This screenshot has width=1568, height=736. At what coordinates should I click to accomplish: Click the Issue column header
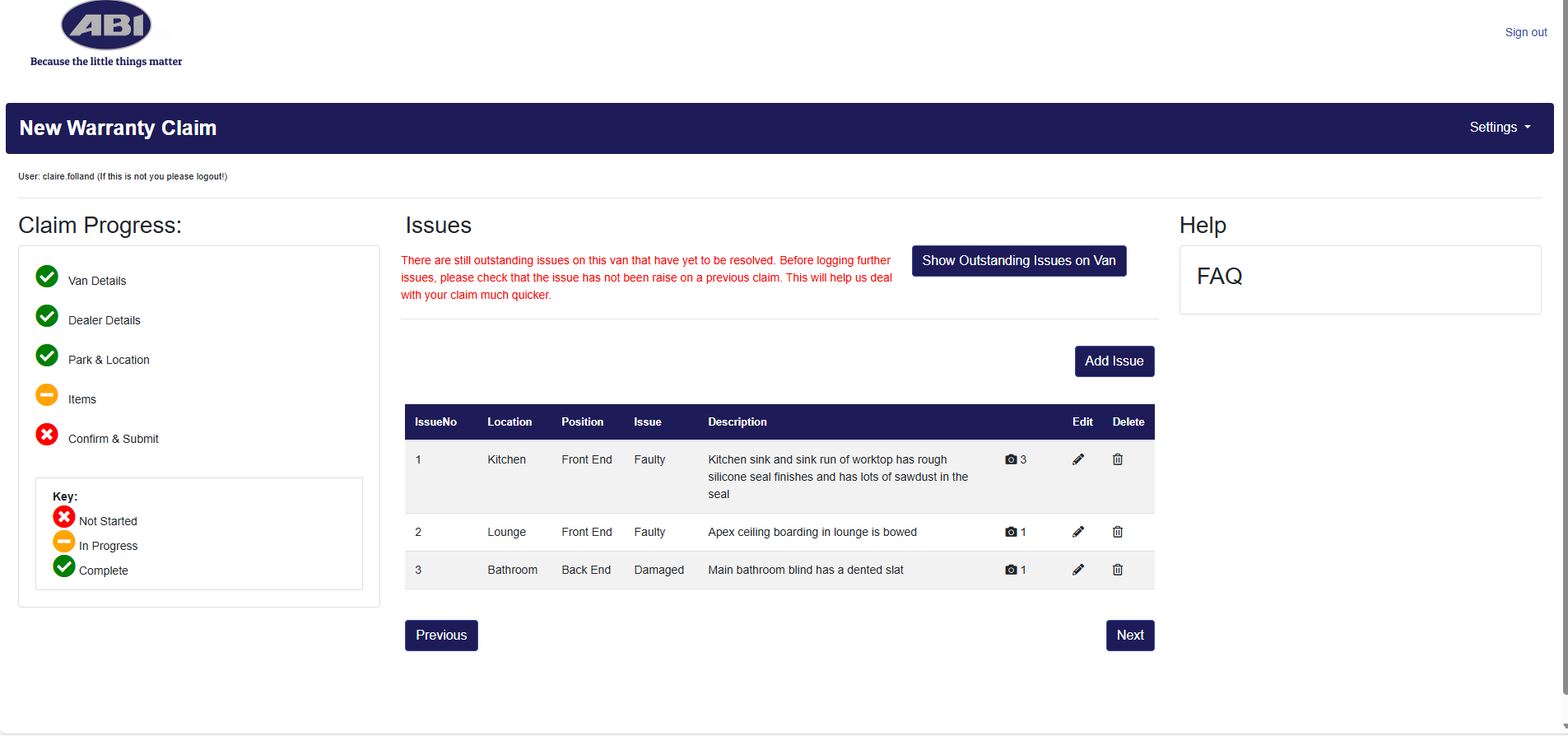click(x=648, y=422)
